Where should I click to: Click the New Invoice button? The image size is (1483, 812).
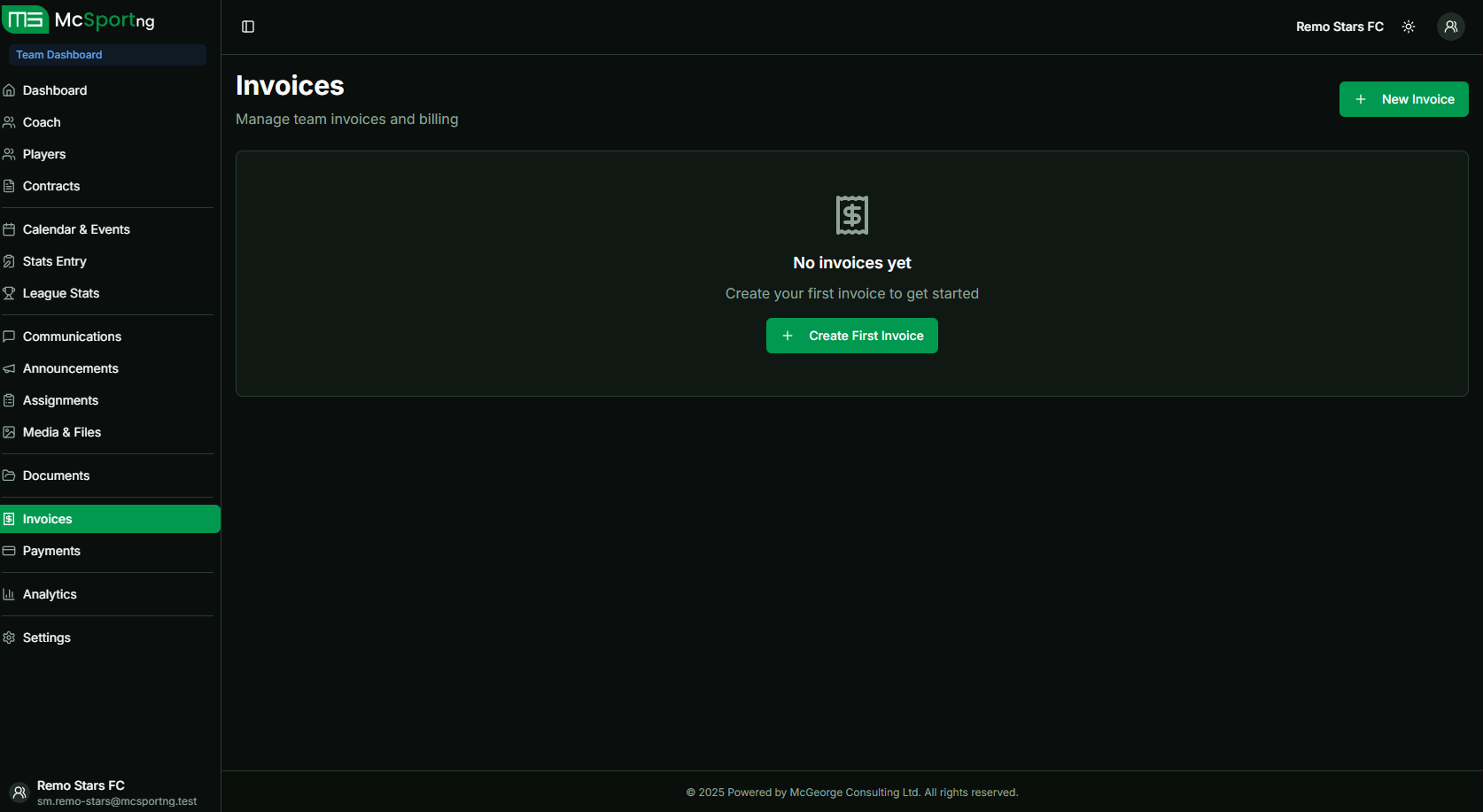point(1403,98)
